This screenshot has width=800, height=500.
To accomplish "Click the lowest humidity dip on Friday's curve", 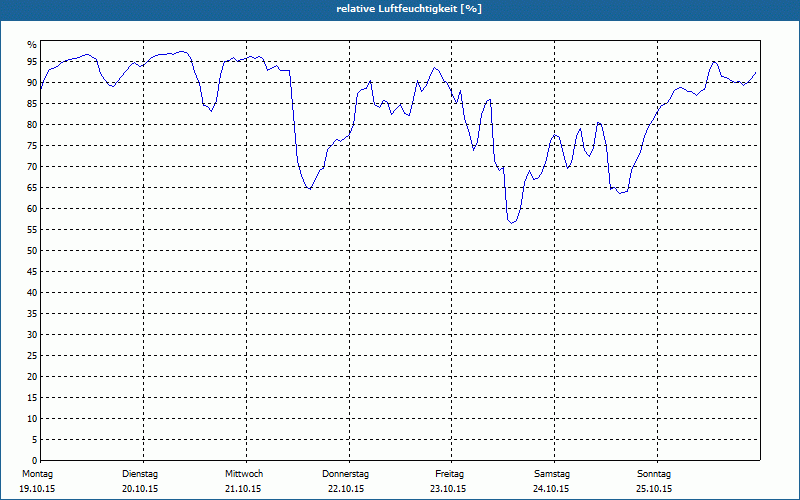I will click(x=511, y=222).
